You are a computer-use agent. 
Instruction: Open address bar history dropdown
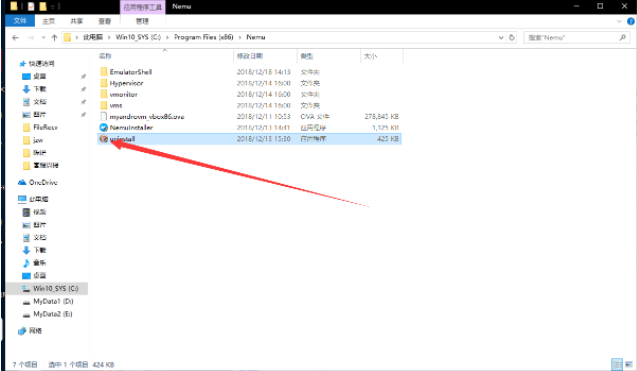pos(501,37)
